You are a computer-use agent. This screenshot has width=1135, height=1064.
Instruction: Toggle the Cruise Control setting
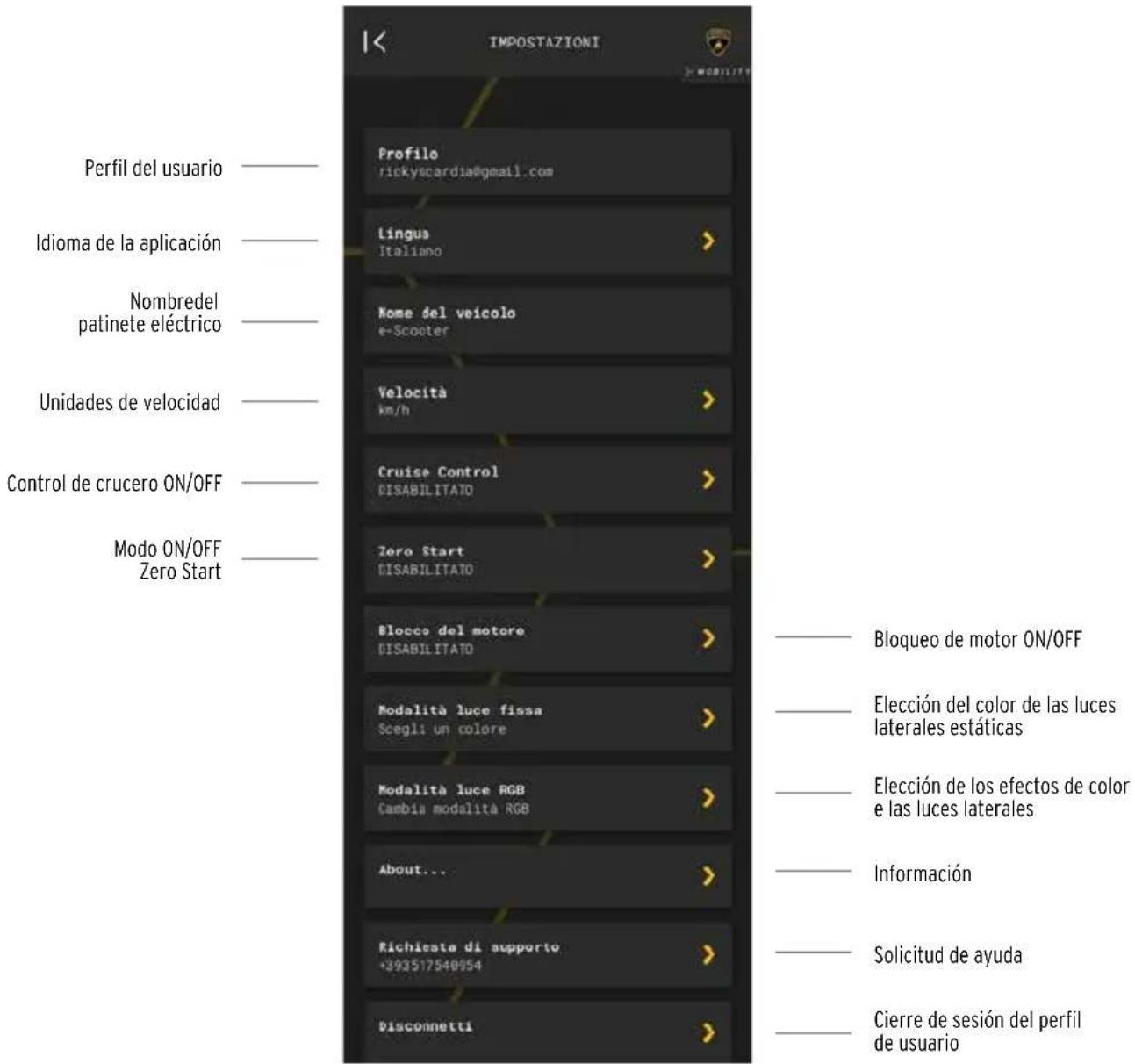pos(547,480)
